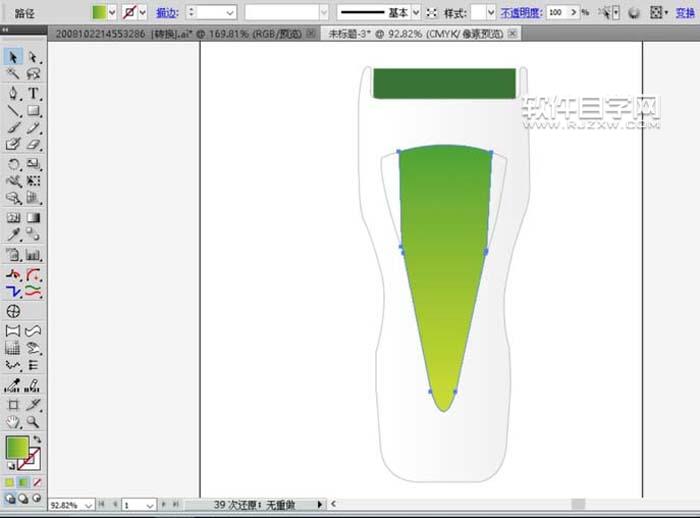700x518 pixels.
Task: Select the Mesh tool
Action: pos(13,217)
